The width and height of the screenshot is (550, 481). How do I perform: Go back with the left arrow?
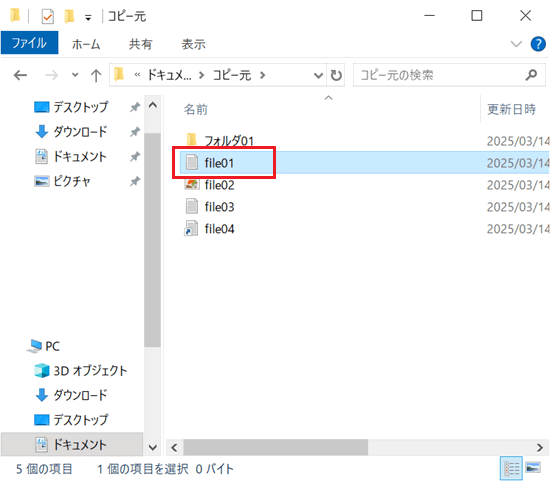click(20, 75)
